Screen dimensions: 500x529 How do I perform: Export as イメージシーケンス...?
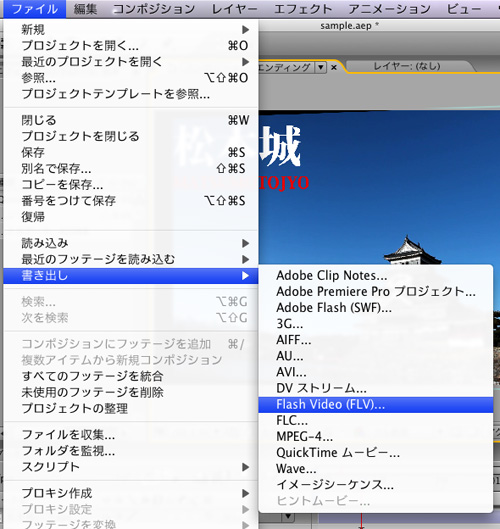[376, 485]
